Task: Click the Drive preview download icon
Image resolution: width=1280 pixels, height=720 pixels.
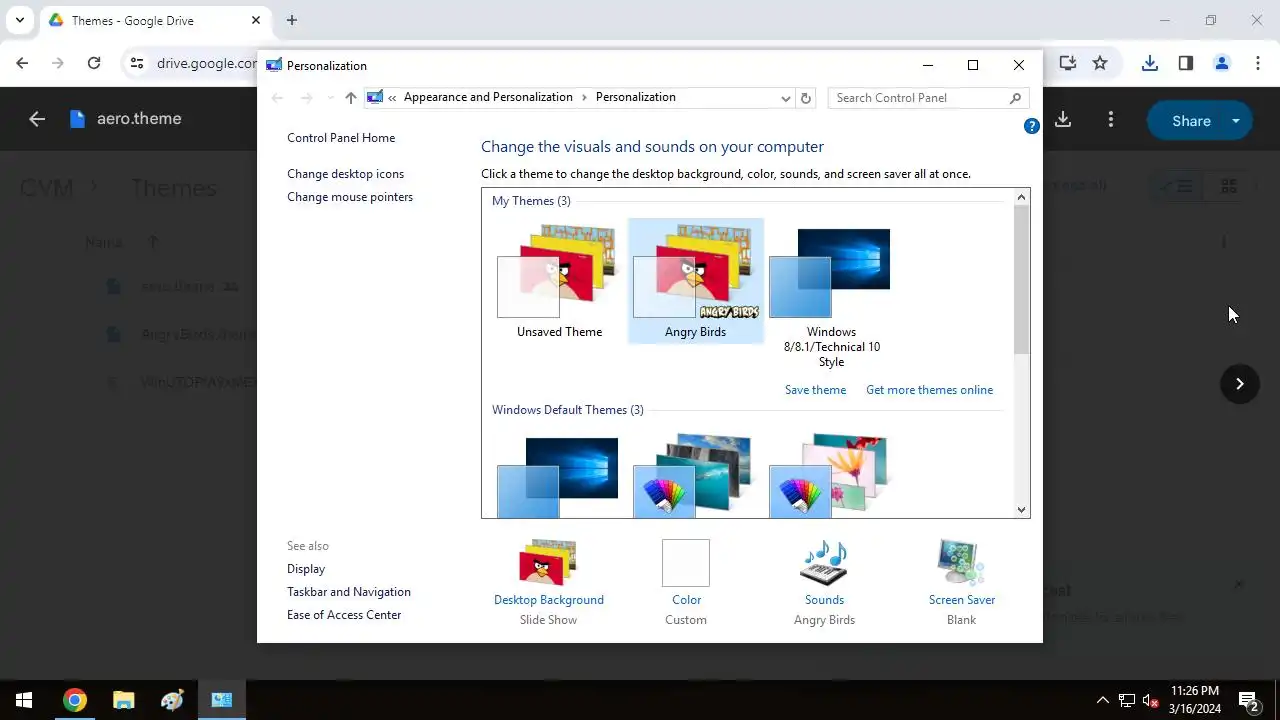Action: pos(1063,120)
